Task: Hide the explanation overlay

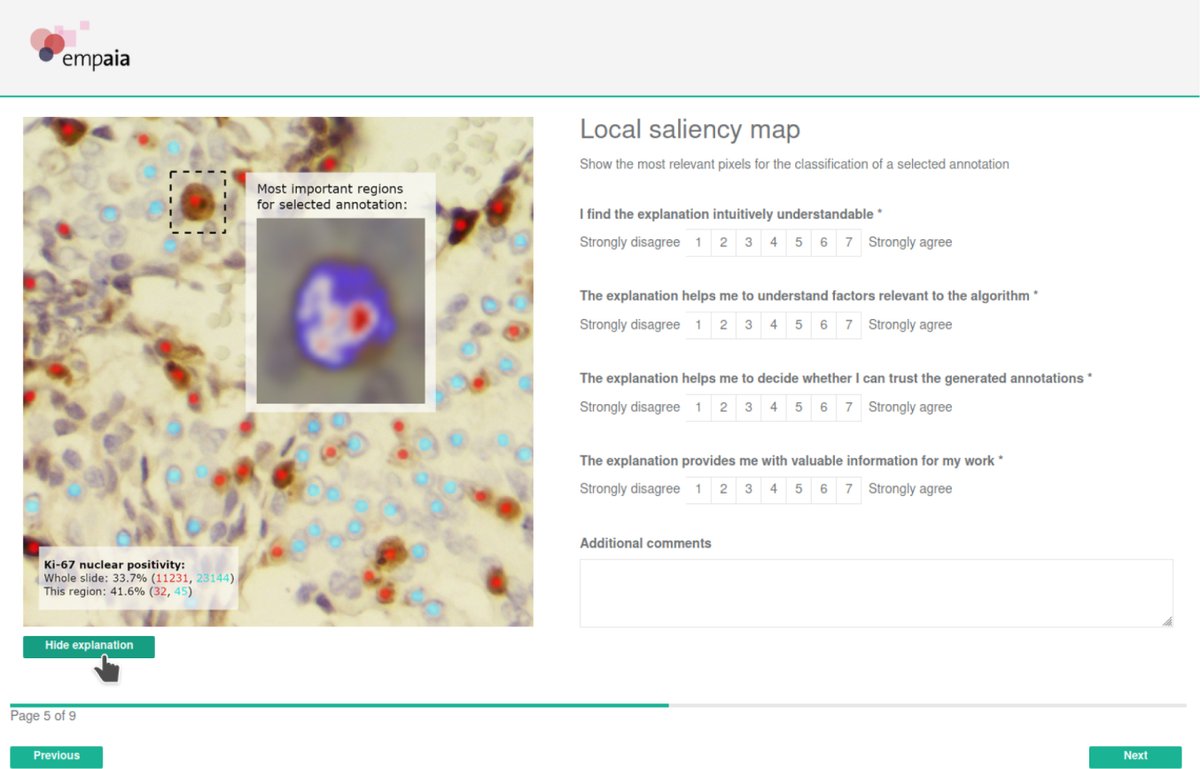Action: click(88, 646)
